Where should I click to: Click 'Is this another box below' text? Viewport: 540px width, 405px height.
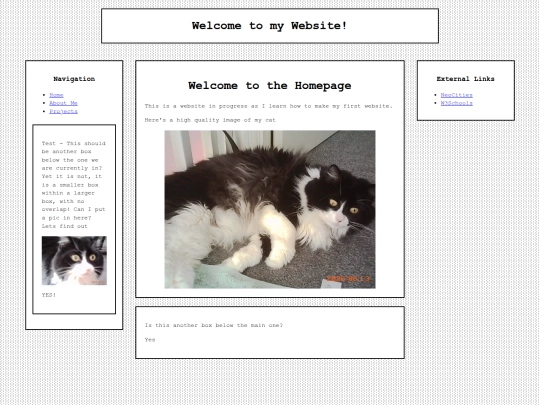point(214,325)
